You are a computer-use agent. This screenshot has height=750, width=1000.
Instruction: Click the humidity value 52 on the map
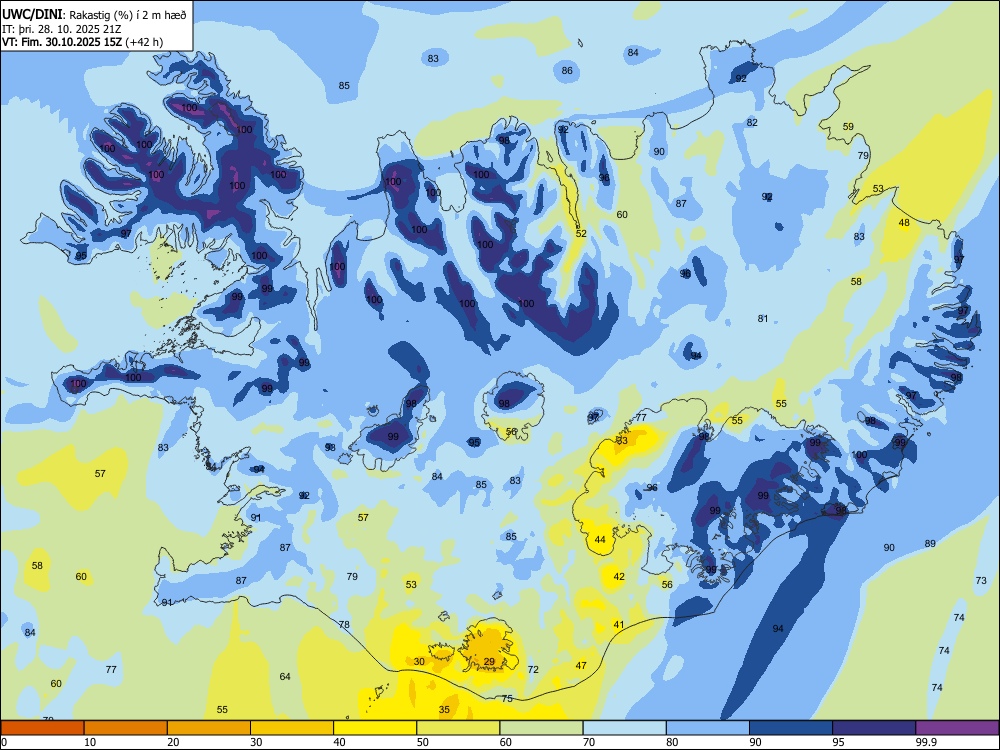point(581,233)
